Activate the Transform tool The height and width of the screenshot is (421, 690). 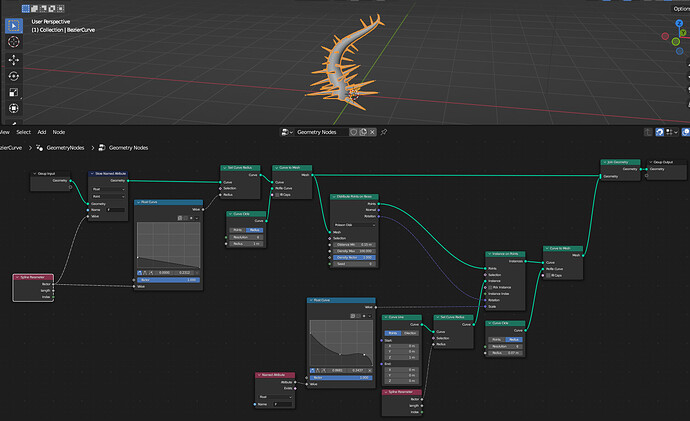tap(14, 109)
